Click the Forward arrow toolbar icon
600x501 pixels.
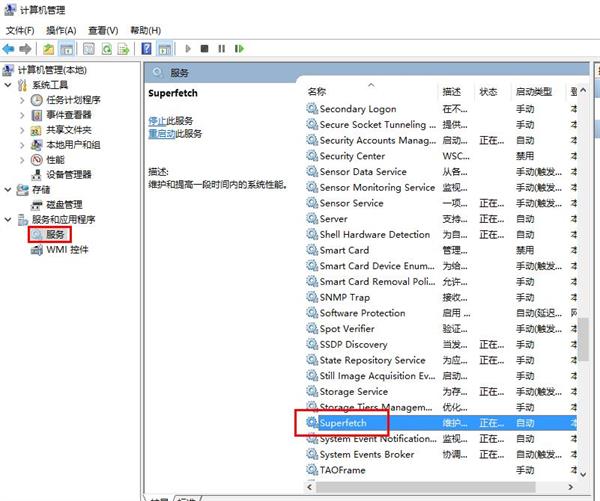click(x=25, y=49)
